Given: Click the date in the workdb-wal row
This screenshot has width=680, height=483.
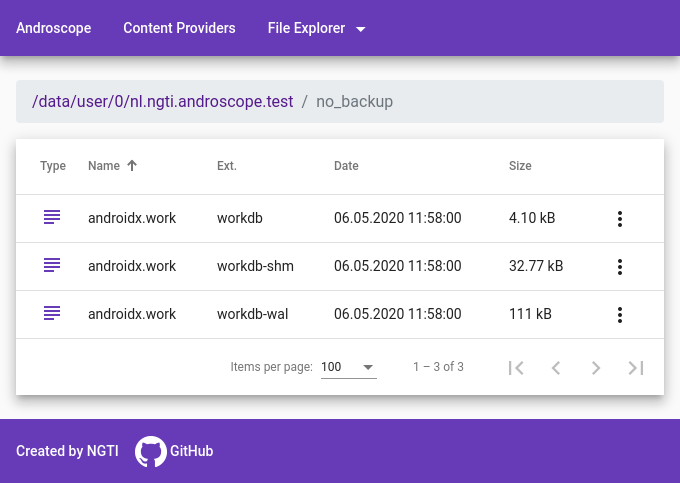Looking at the screenshot, I should [398, 314].
